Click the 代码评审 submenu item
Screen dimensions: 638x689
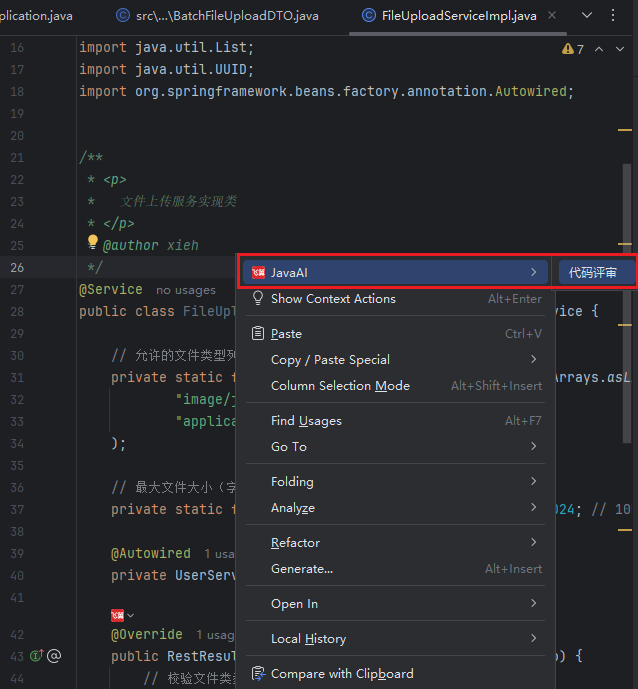(x=594, y=272)
